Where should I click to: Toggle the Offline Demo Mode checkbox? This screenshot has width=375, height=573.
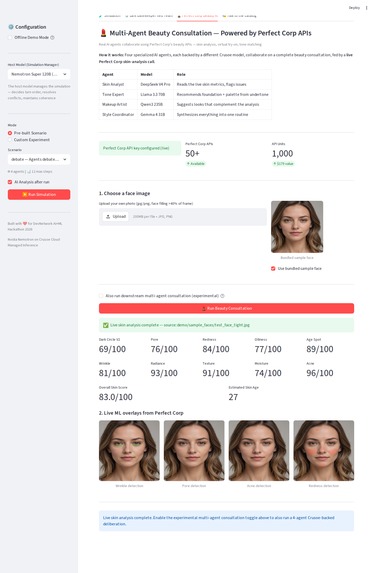pyautogui.click(x=10, y=38)
